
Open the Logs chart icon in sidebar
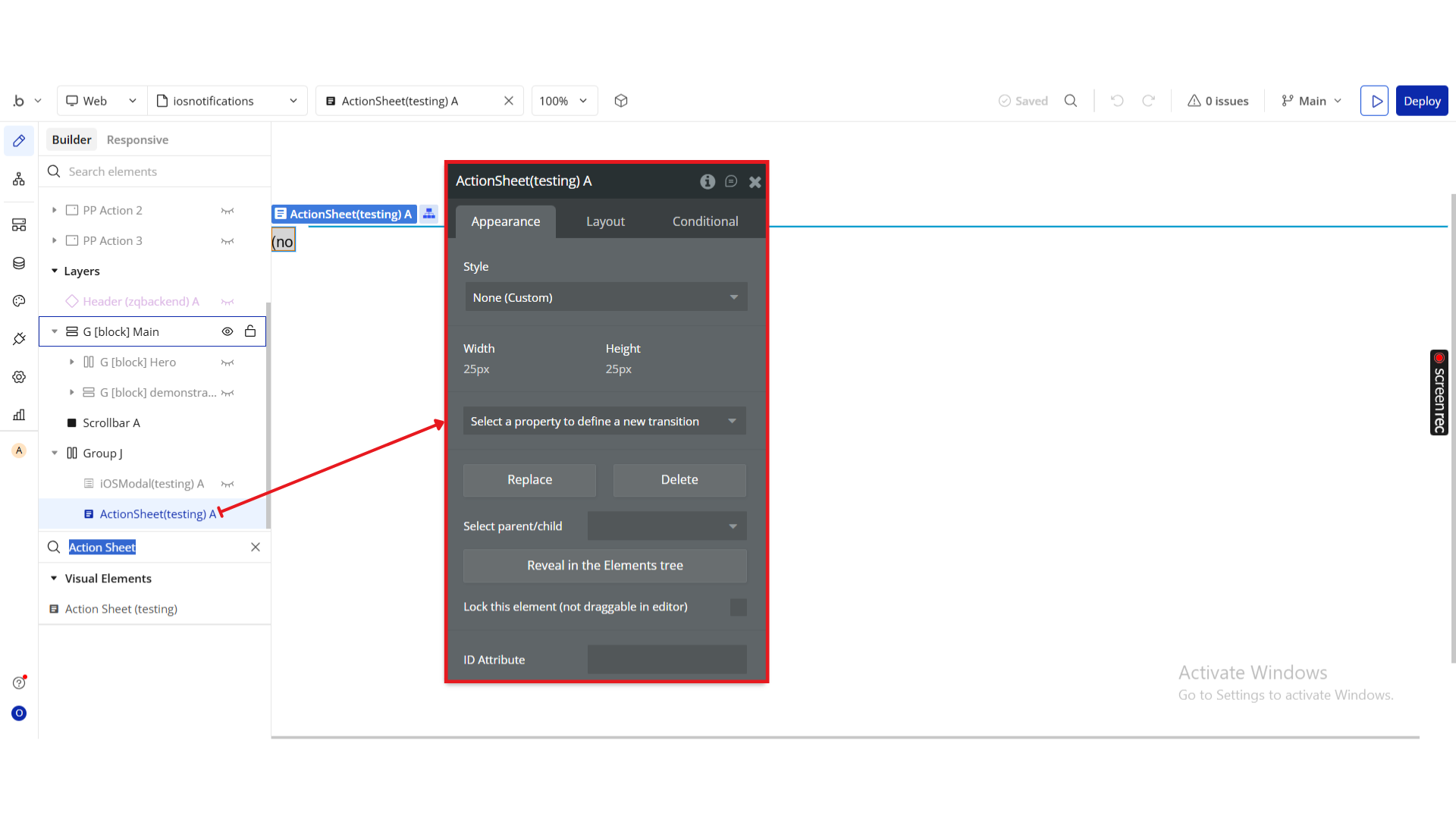coord(19,415)
